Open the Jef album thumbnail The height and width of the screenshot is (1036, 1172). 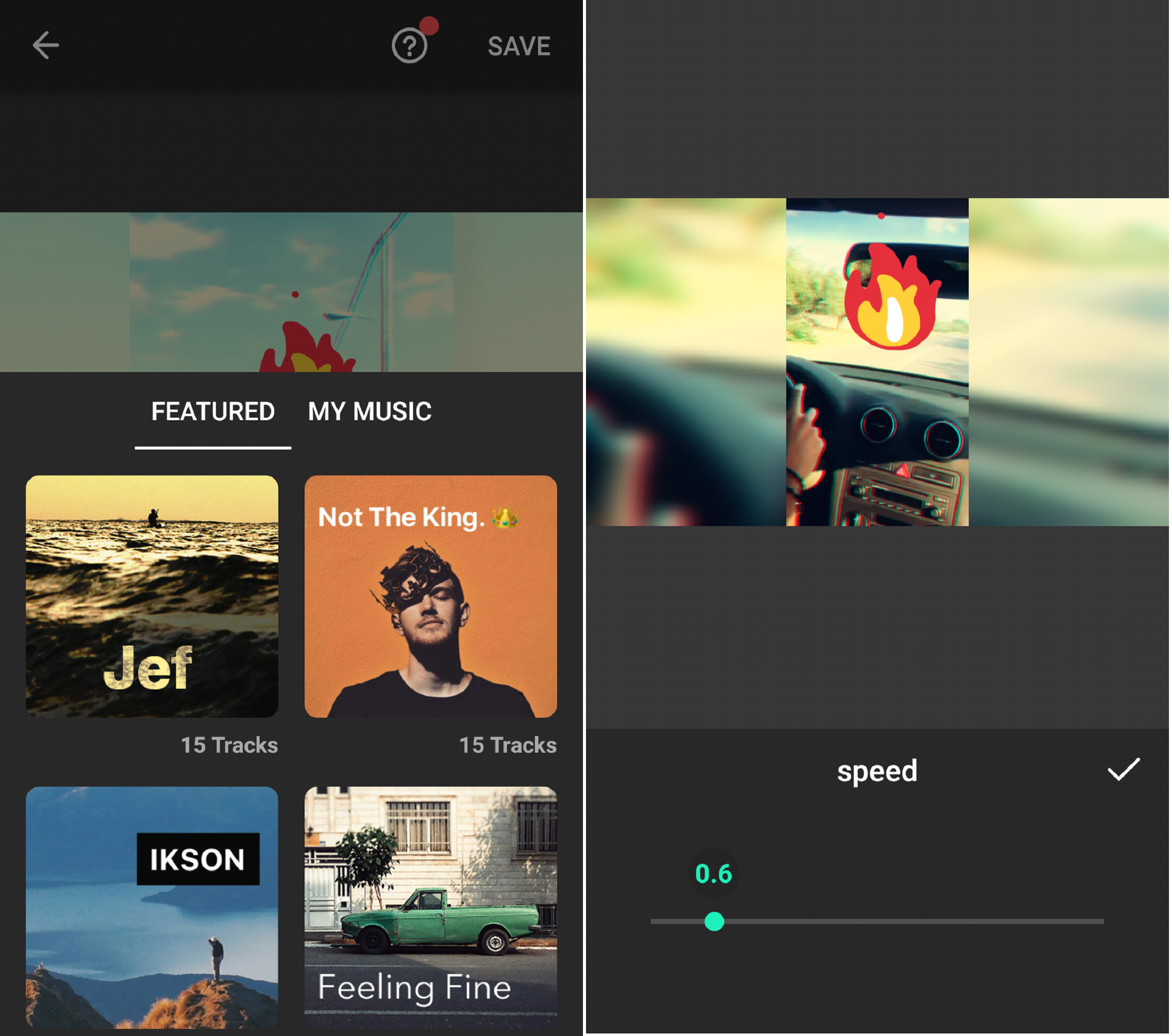(x=152, y=596)
